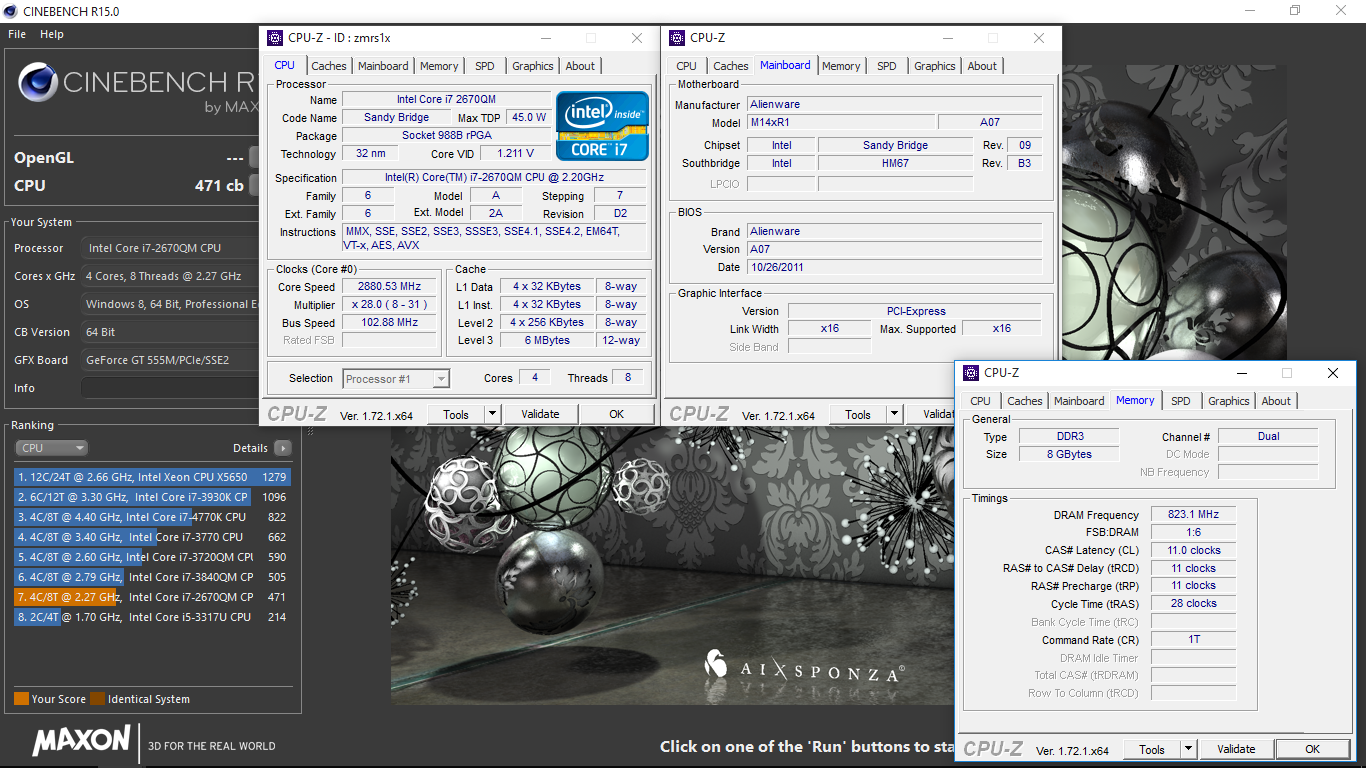The image size is (1366, 768).
Task: Click motherboard model M14xR1 field
Action: tap(840, 122)
